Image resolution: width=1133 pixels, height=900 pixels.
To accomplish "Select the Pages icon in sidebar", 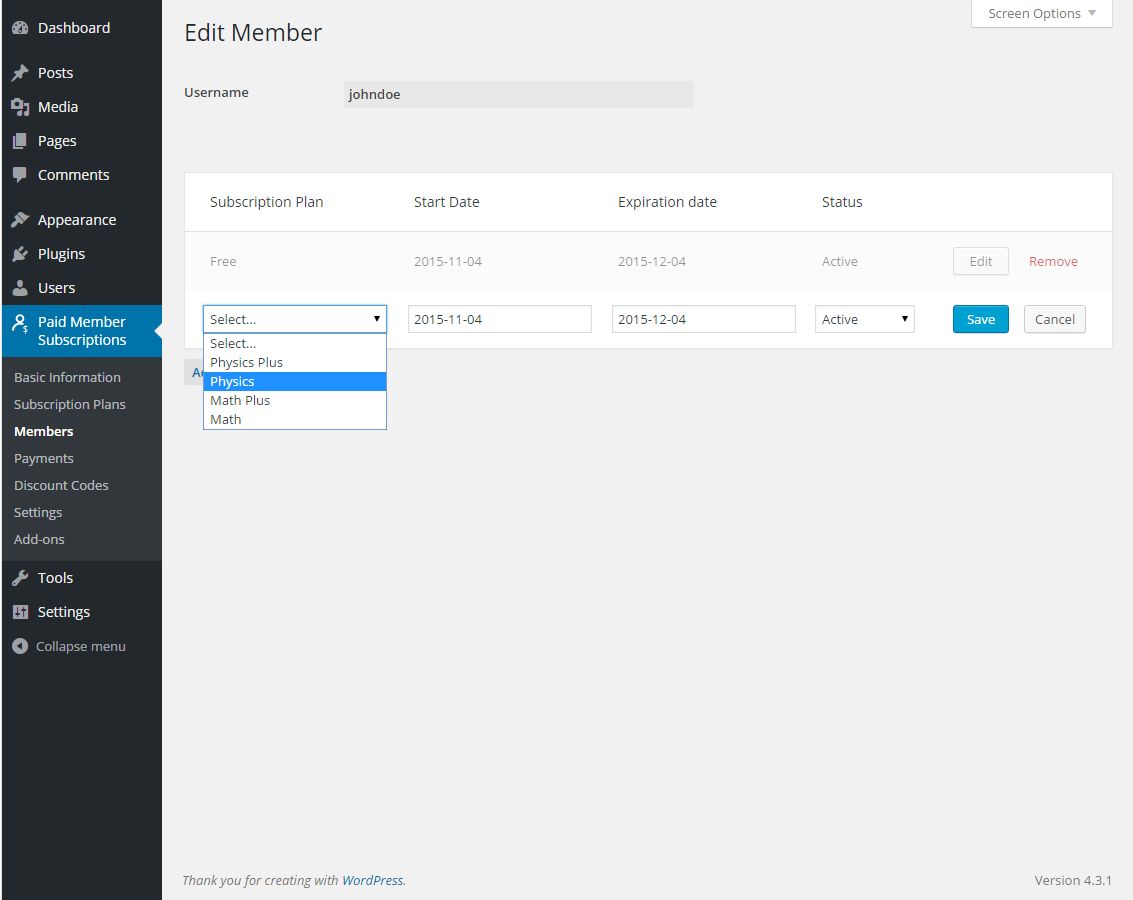I will [x=22, y=140].
